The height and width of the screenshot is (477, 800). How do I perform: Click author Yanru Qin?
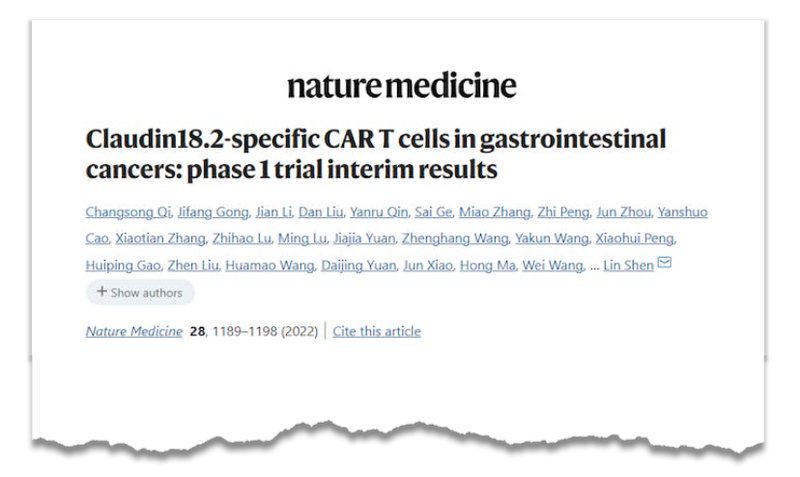pyautogui.click(x=379, y=212)
